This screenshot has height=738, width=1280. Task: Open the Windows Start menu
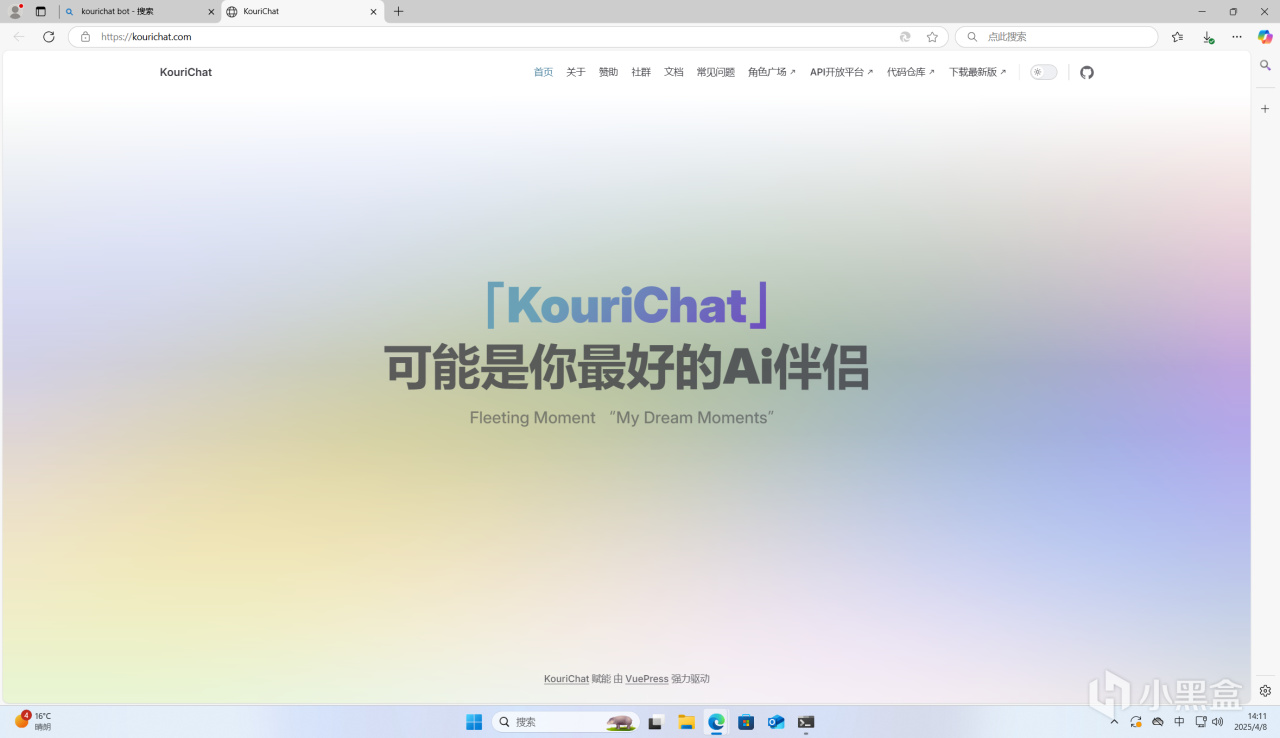coord(474,722)
